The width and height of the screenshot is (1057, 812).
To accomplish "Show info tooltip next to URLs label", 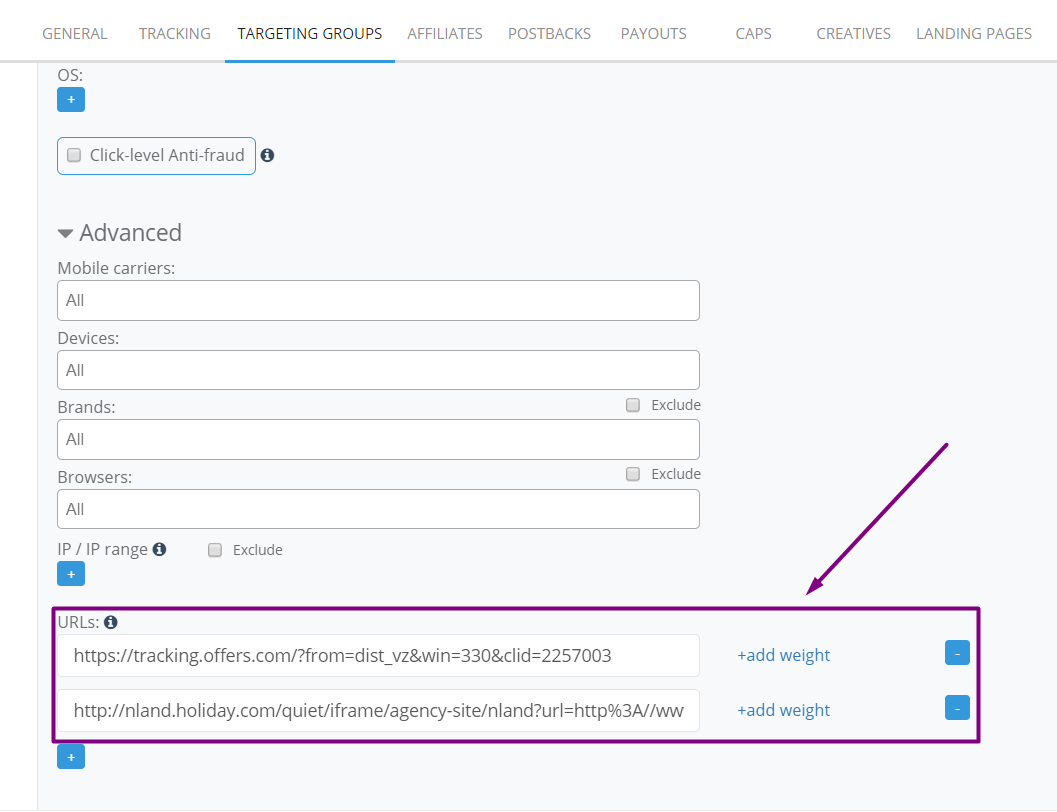I will (111, 622).
